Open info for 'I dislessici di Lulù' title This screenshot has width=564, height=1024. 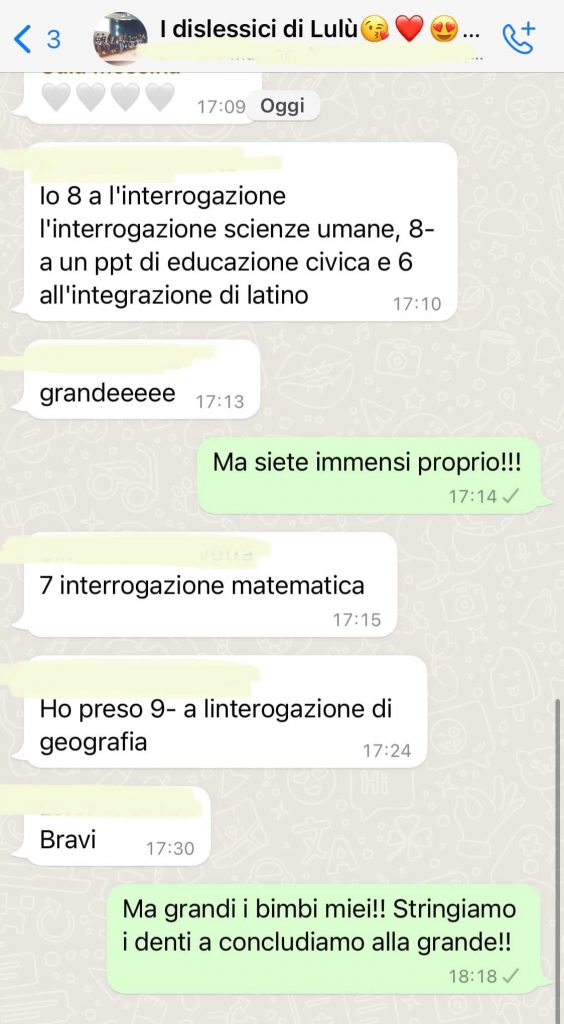tap(258, 30)
